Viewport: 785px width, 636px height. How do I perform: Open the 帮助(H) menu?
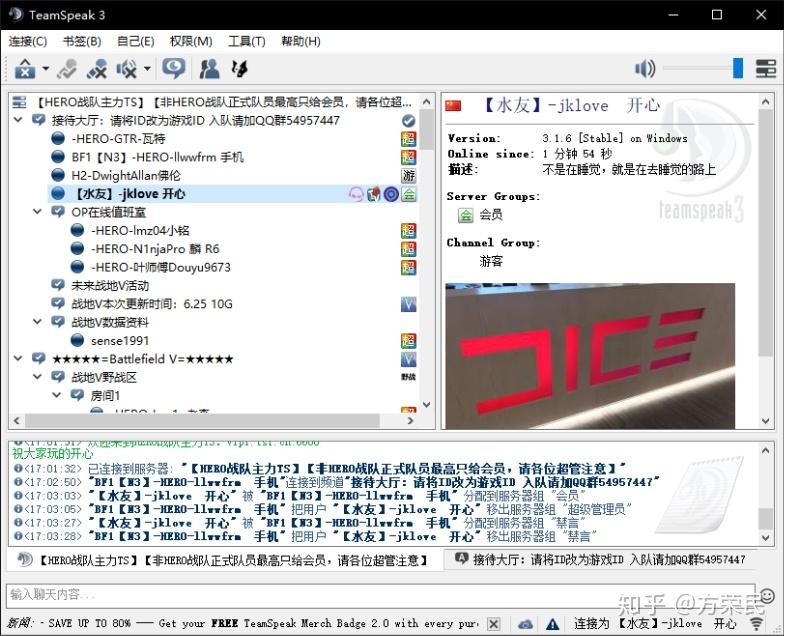(x=300, y=41)
